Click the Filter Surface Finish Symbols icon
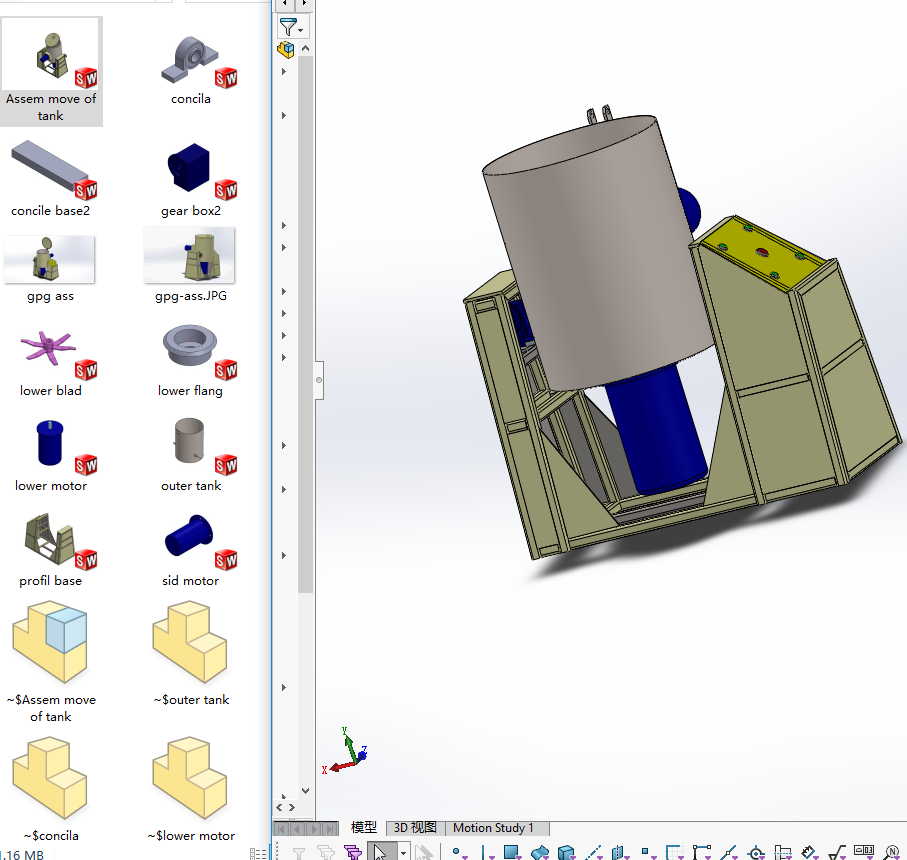The image size is (907, 860). click(837, 852)
